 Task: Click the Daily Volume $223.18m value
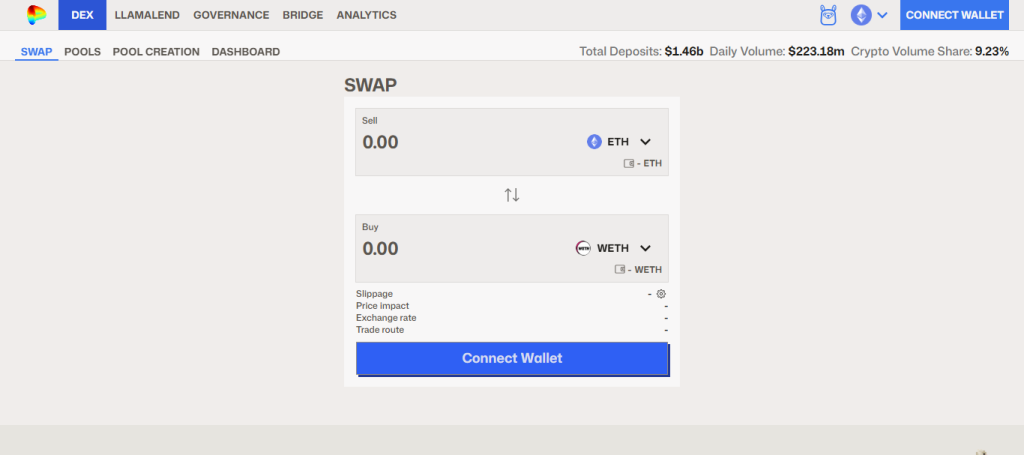(816, 52)
